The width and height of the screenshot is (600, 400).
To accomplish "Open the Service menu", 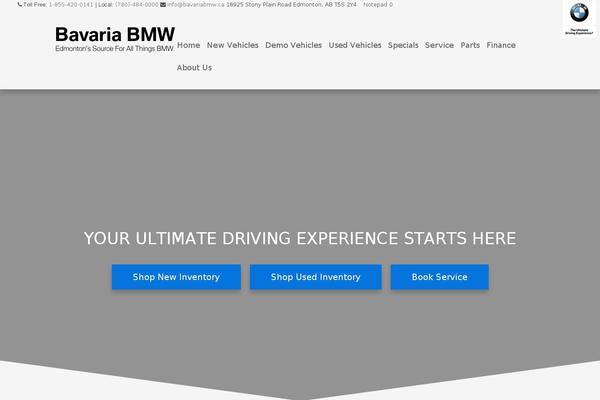I will coord(439,45).
